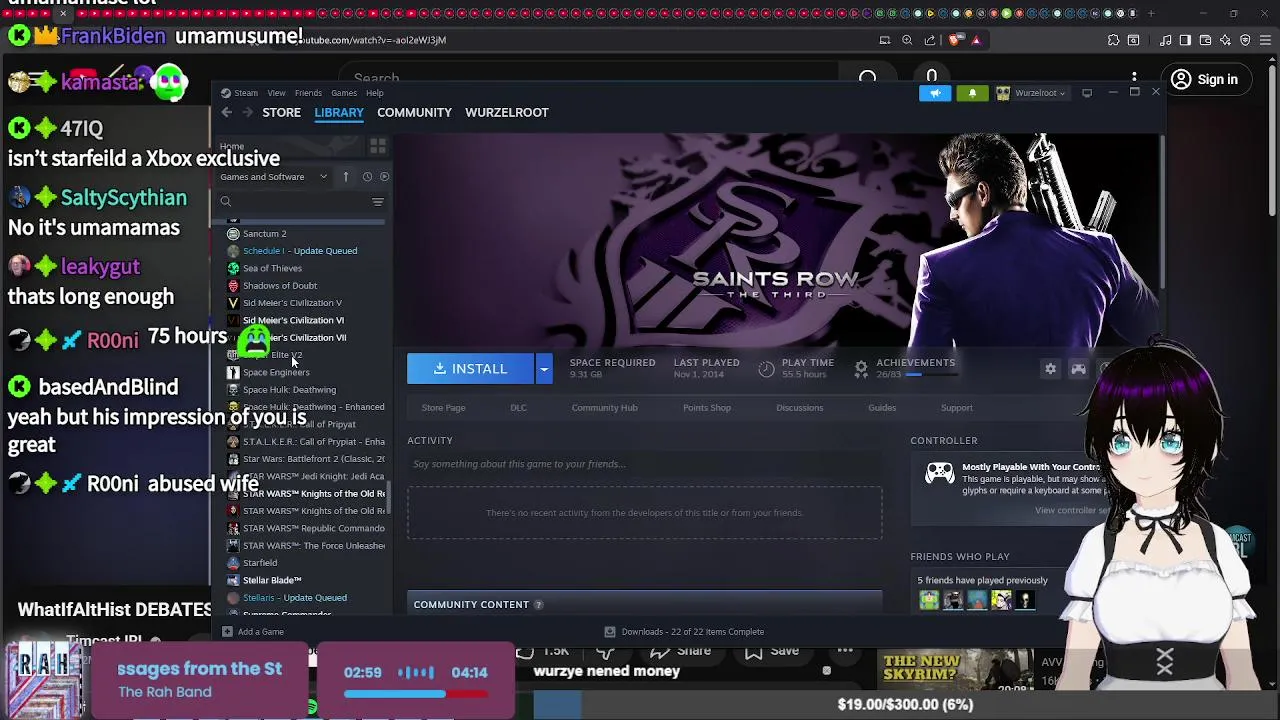Open the Help menu

click(x=374, y=93)
